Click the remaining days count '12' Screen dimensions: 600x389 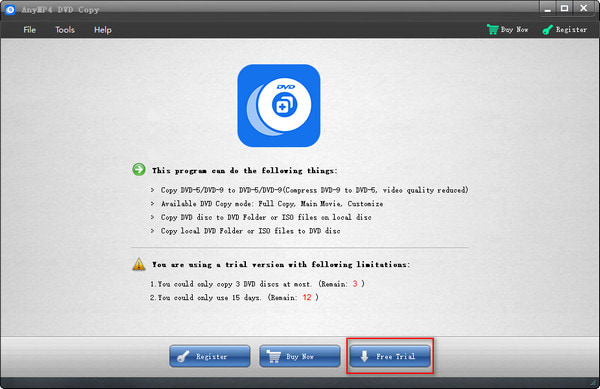click(307, 297)
